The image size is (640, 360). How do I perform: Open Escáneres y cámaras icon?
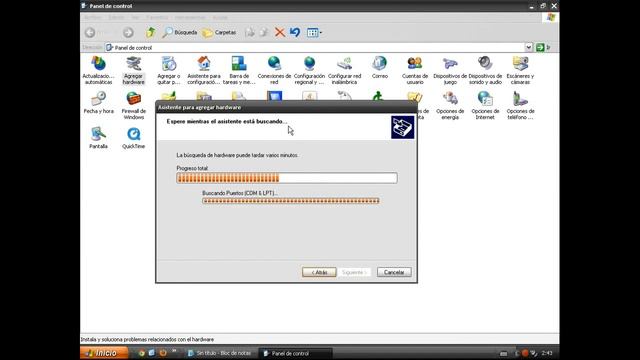point(520,70)
